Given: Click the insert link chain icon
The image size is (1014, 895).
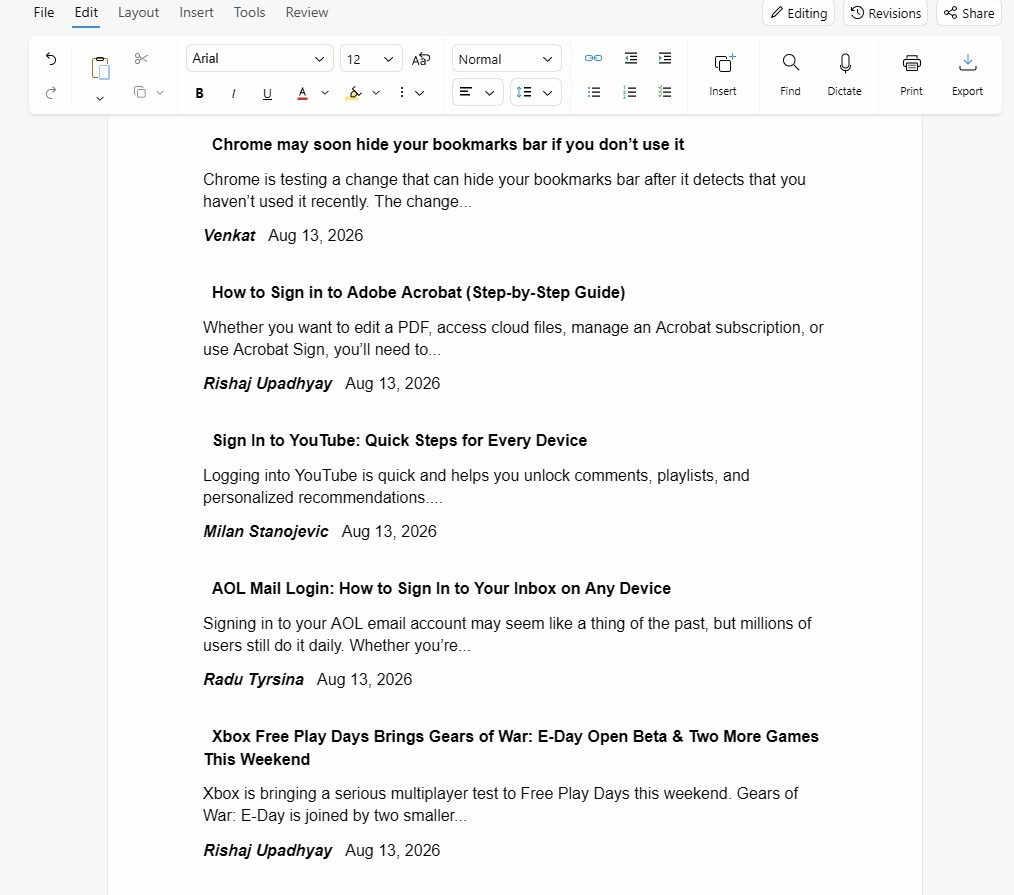Looking at the screenshot, I should pos(593,58).
